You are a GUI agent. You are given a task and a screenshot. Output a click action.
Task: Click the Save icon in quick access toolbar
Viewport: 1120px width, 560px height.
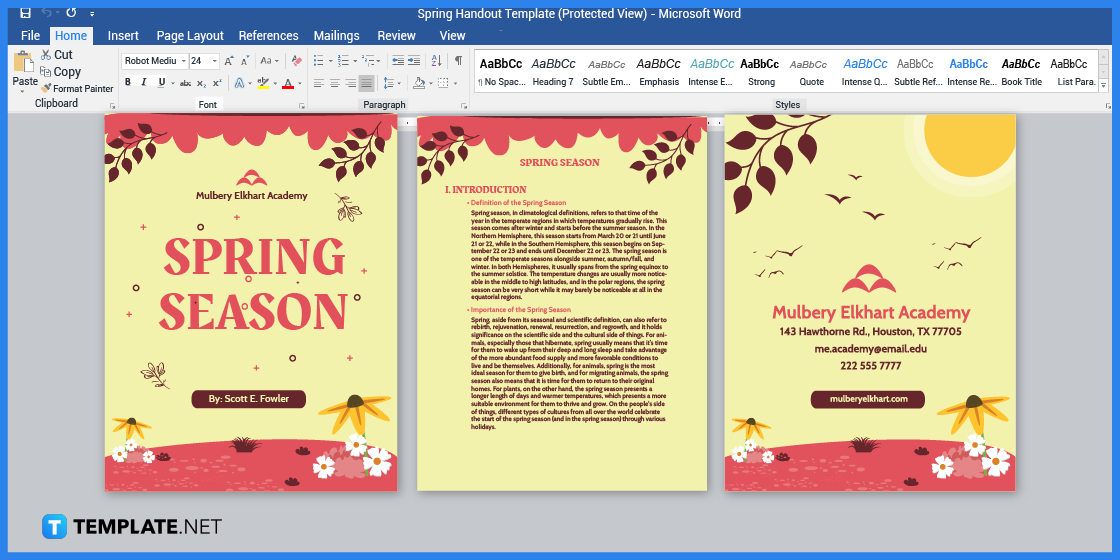click(x=25, y=13)
